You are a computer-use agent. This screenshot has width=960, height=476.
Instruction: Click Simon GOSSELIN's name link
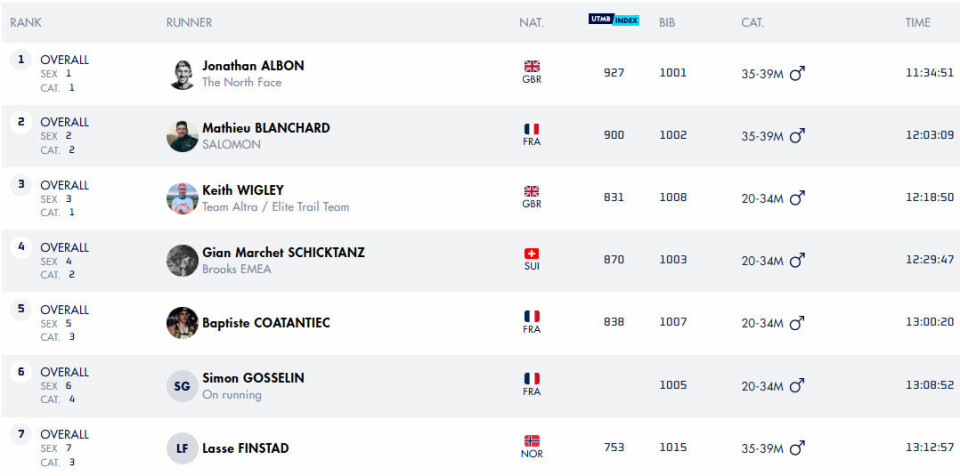(x=253, y=378)
